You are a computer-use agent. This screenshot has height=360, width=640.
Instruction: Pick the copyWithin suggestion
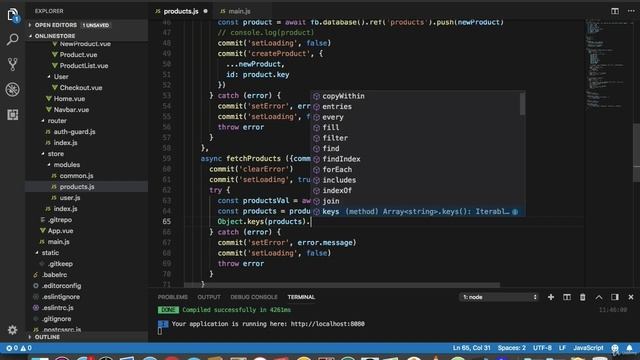click(415, 96)
